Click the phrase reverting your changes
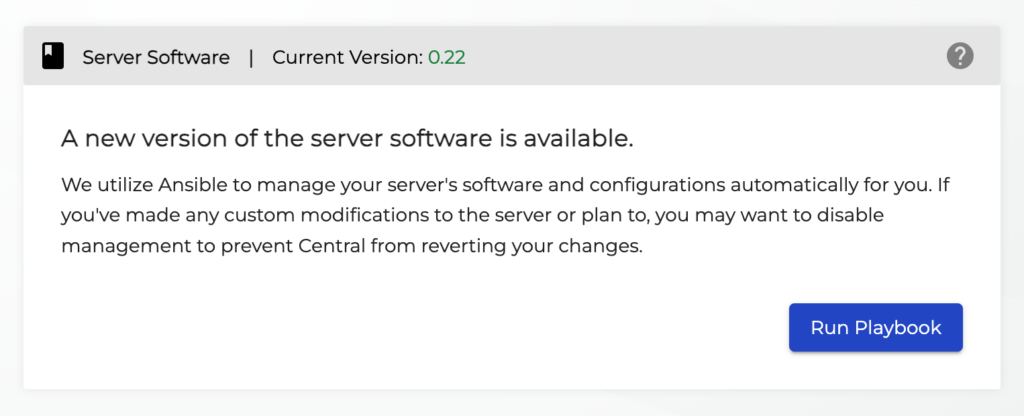 coord(561,246)
